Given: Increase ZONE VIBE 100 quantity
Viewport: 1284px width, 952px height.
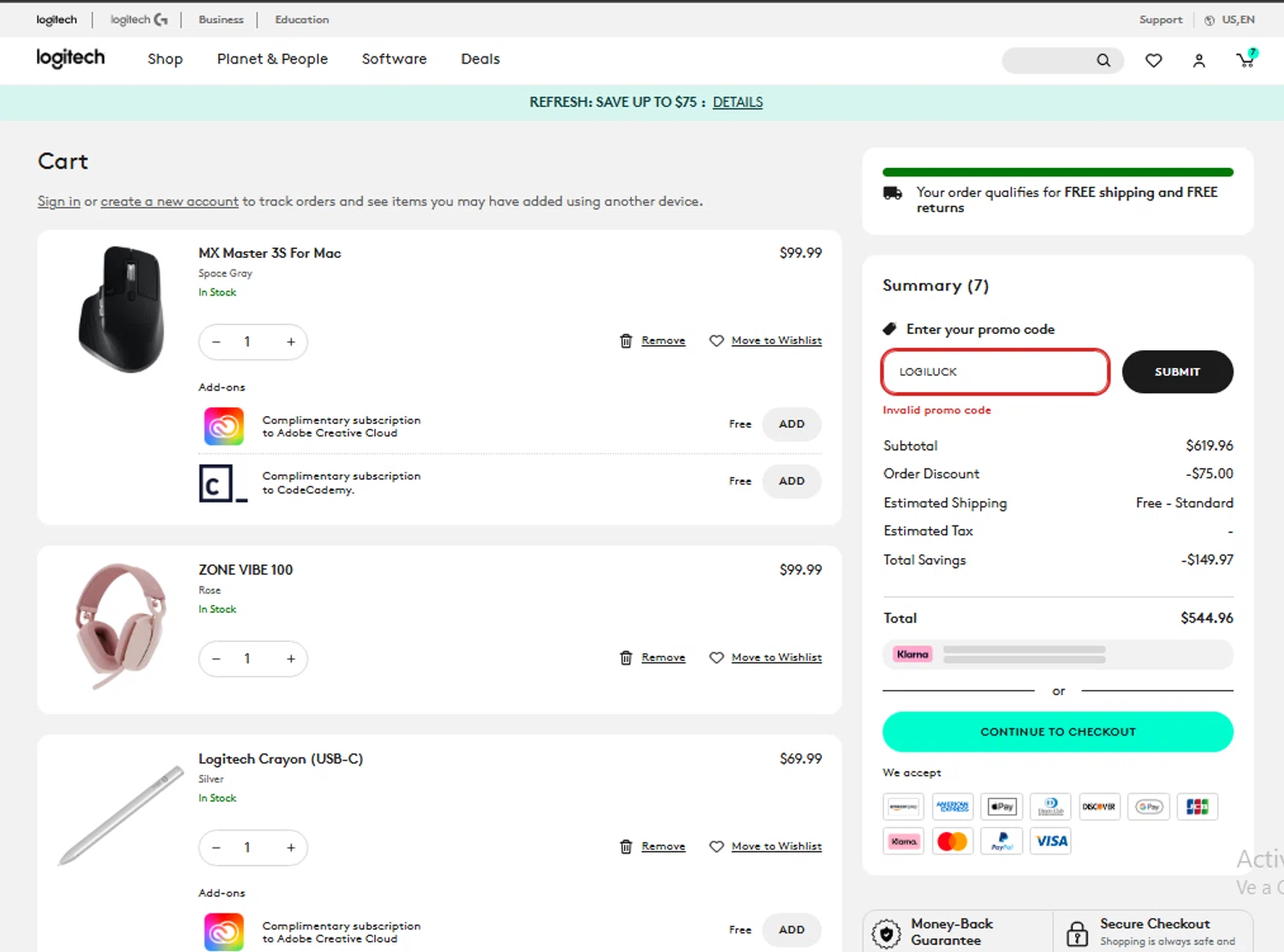Looking at the screenshot, I should pos(291,659).
